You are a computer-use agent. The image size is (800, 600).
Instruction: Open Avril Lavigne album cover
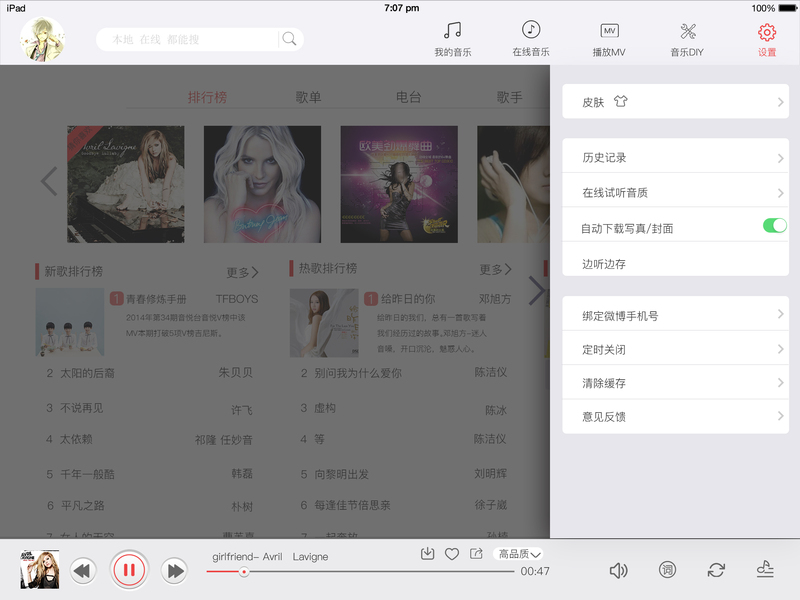pyautogui.click(x=126, y=184)
